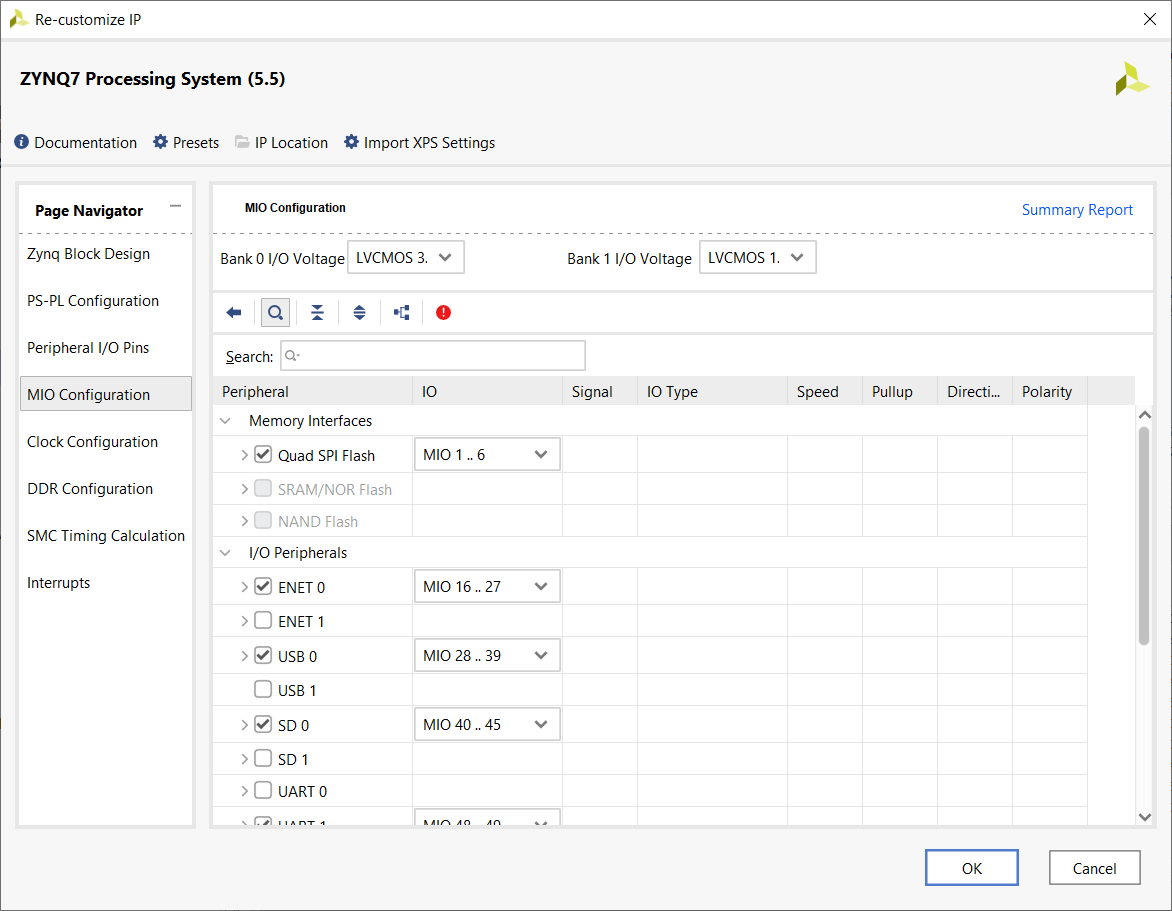Open Bank 0 I/O Voltage dropdown
This screenshot has width=1172, height=911.
[x=406, y=257]
